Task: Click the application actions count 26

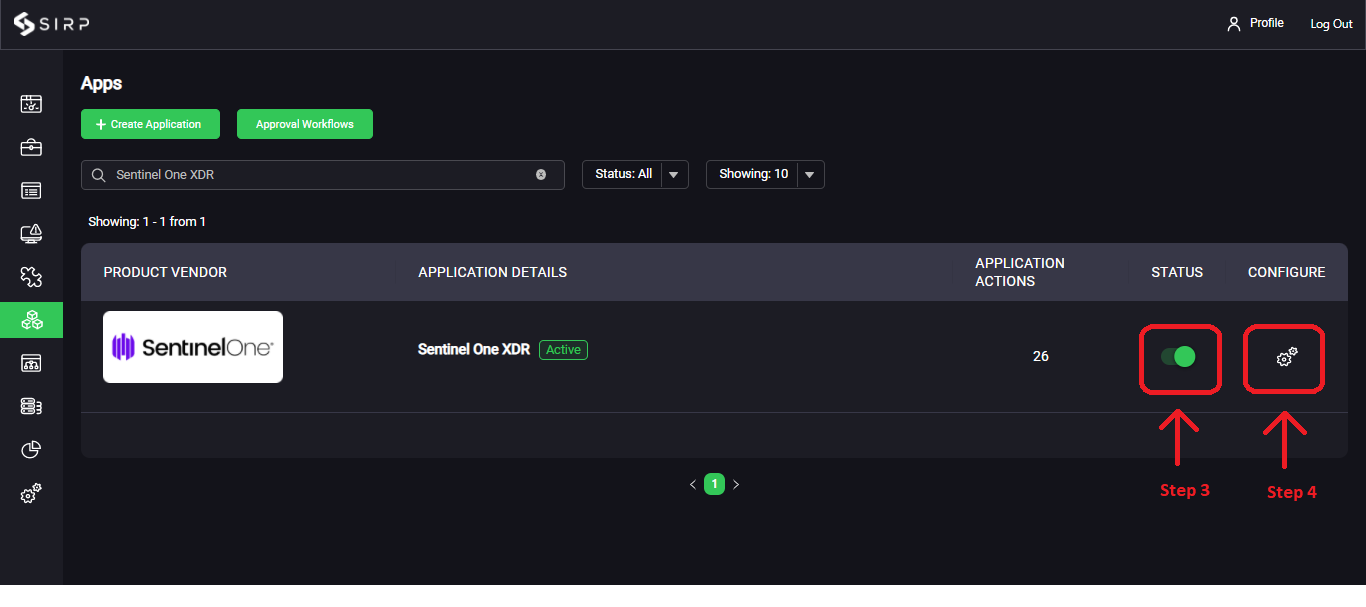Action: pos(1041,356)
